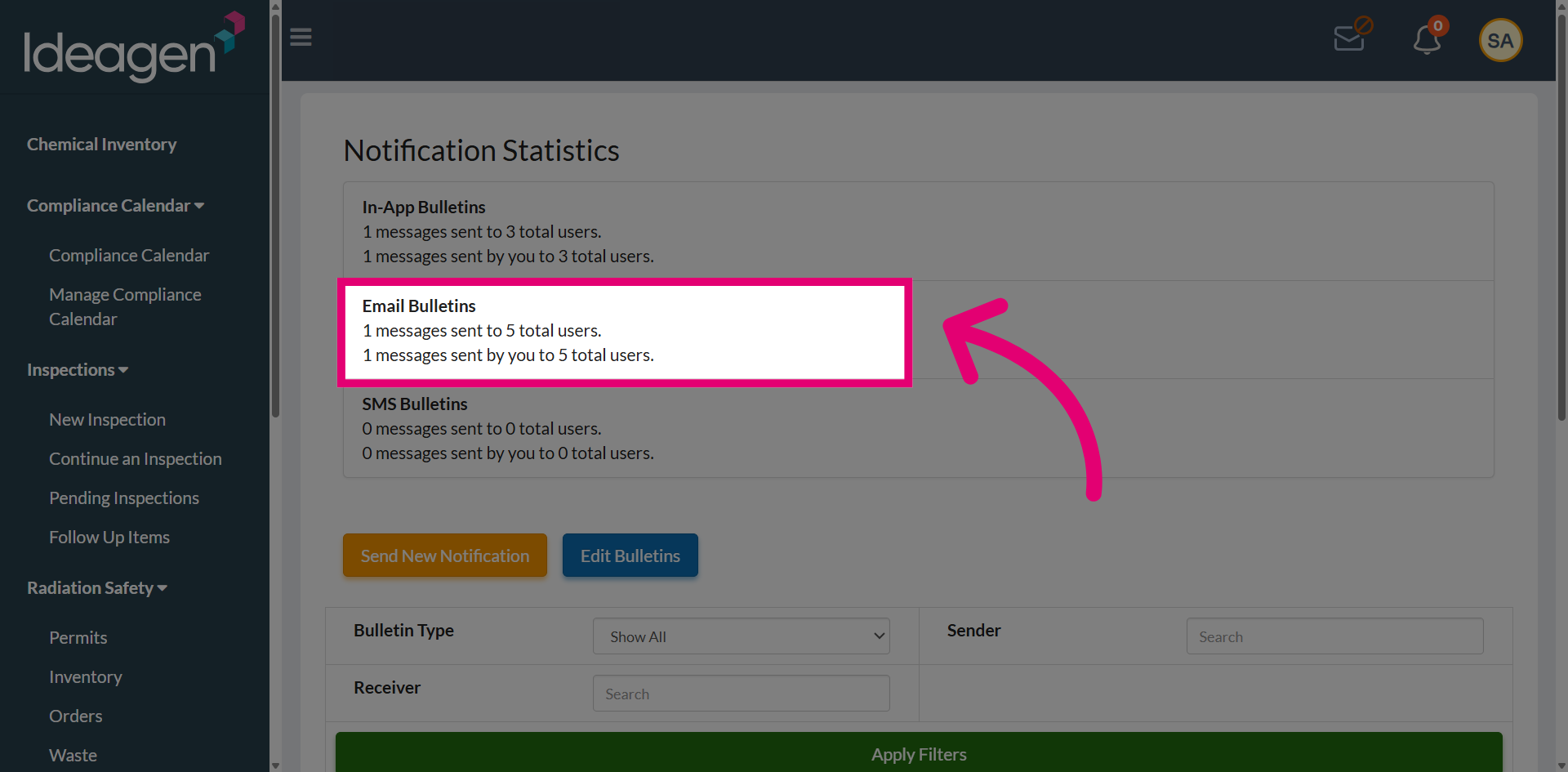Open the email notifications envelope icon
Viewport: 1568px width, 772px height.
tap(1352, 35)
